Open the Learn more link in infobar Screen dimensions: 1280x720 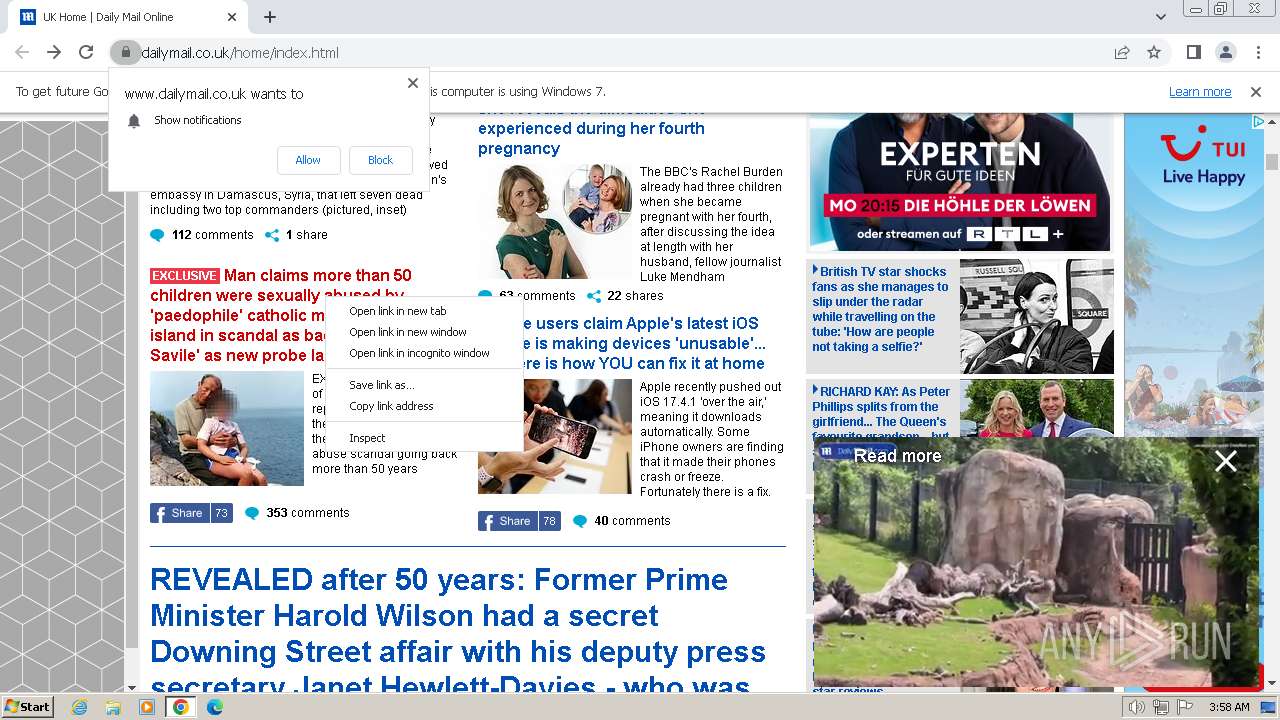1200,91
